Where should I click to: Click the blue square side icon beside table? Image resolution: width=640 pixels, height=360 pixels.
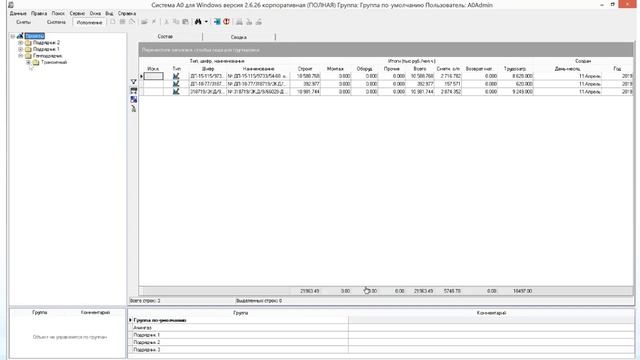tap(133, 100)
